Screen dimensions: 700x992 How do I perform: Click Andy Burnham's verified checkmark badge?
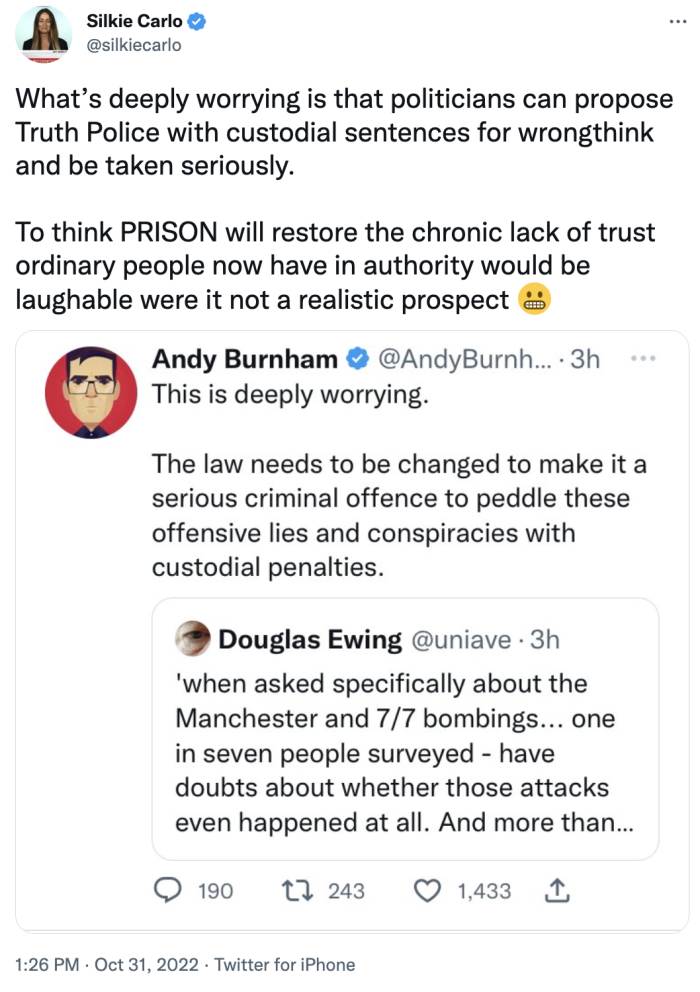356,360
